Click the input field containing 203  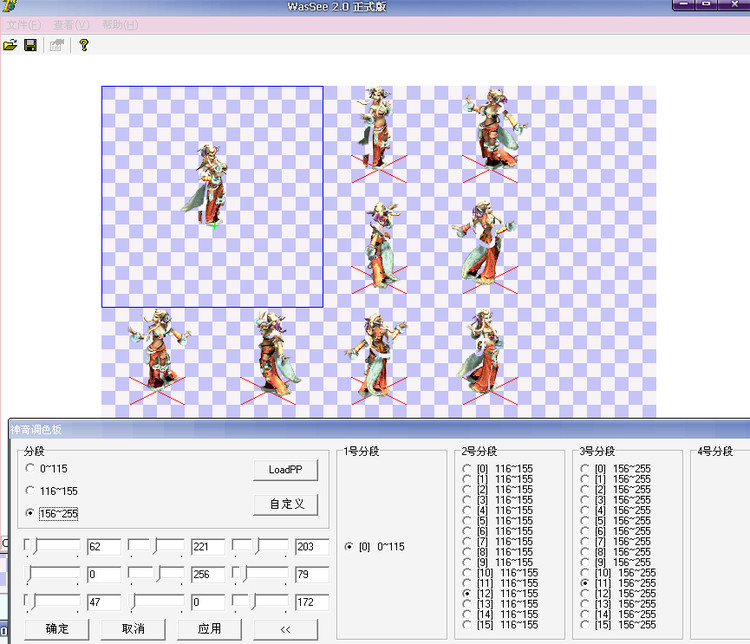point(312,546)
